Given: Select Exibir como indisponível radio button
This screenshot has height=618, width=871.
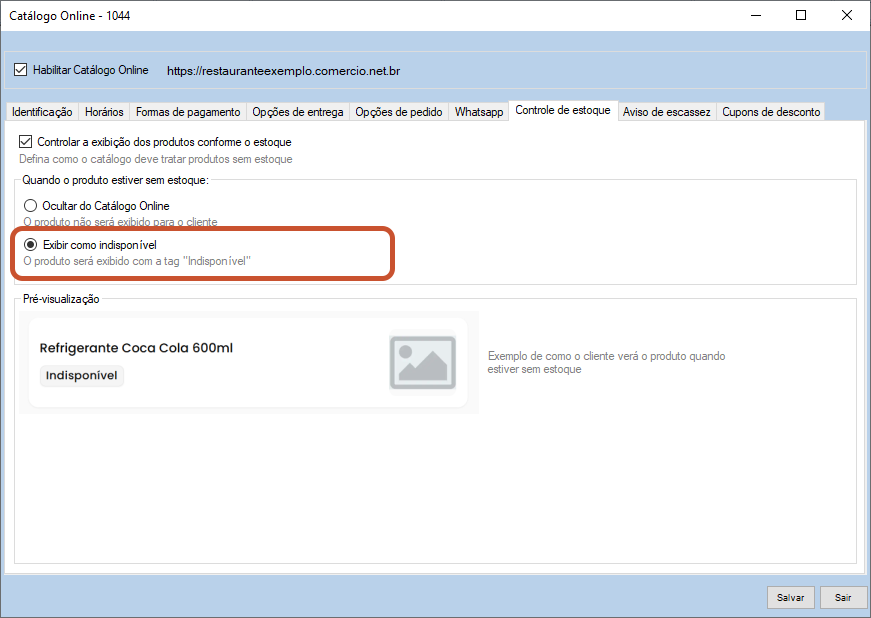Looking at the screenshot, I should pyautogui.click(x=31, y=245).
